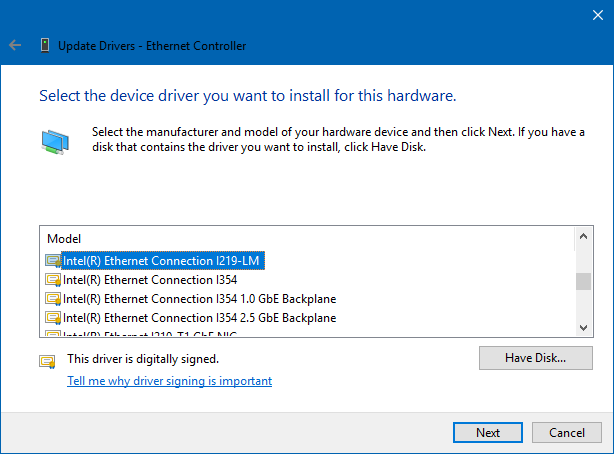This screenshot has height=454, width=614.
Task: Pick the I354 2.5 GbE Backplane driver
Action: (x=199, y=318)
